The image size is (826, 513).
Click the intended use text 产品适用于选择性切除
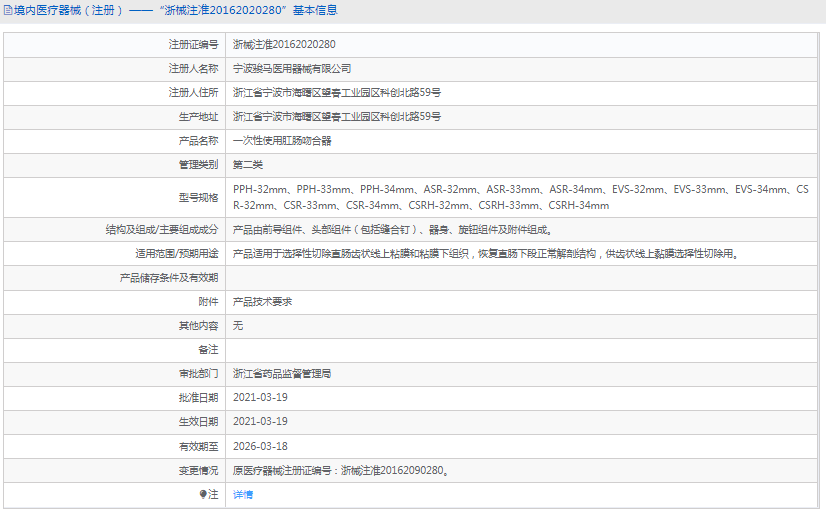point(486,254)
